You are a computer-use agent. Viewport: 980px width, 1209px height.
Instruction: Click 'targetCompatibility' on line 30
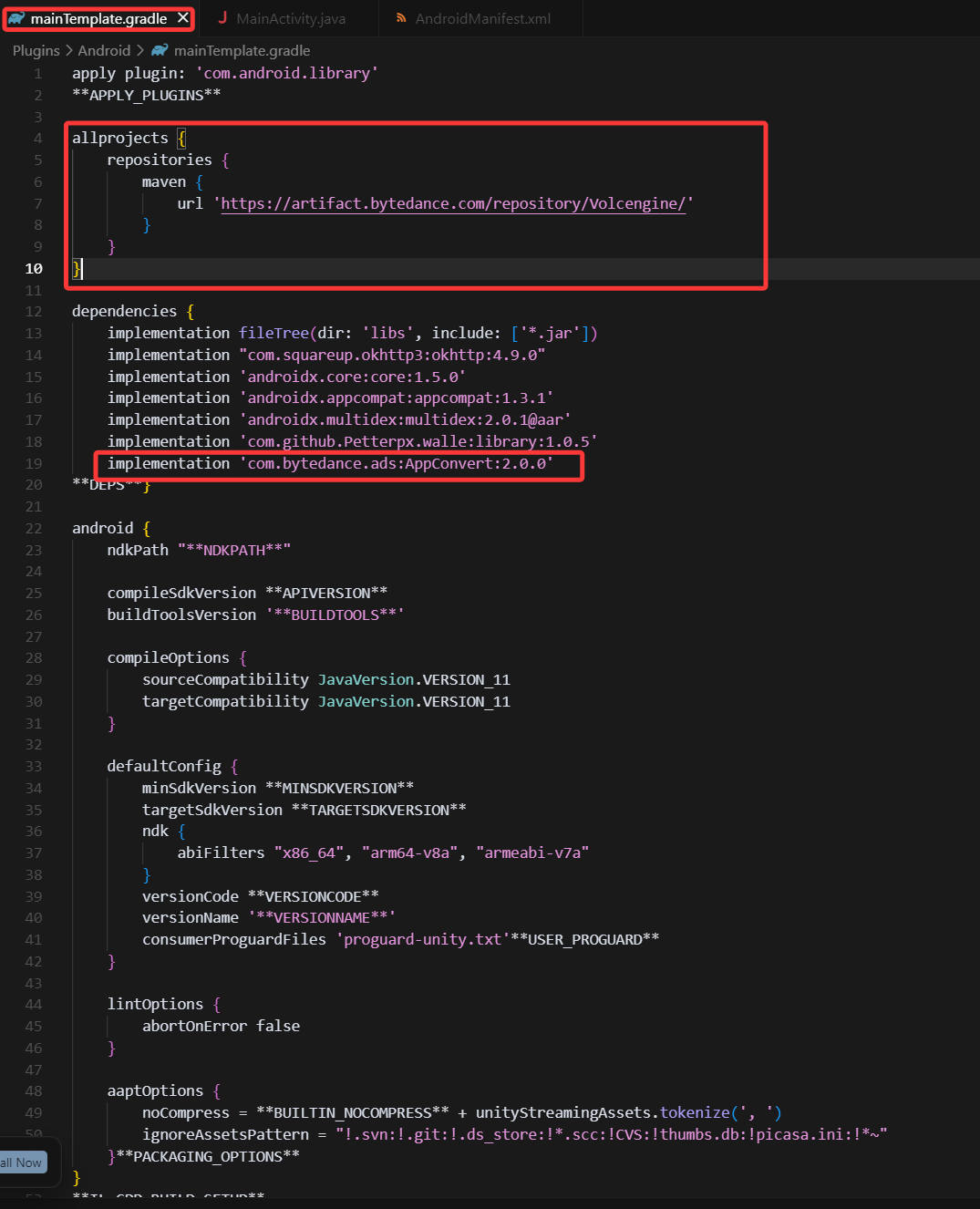(x=225, y=701)
